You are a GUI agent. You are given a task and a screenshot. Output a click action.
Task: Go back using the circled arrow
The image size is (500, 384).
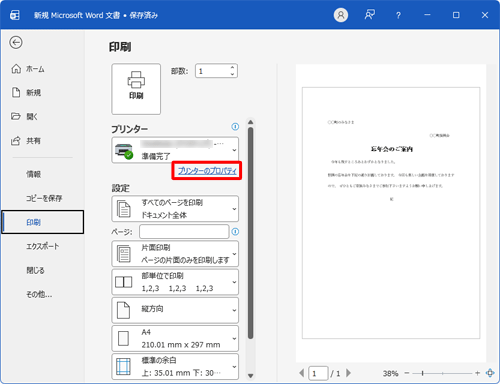16,43
